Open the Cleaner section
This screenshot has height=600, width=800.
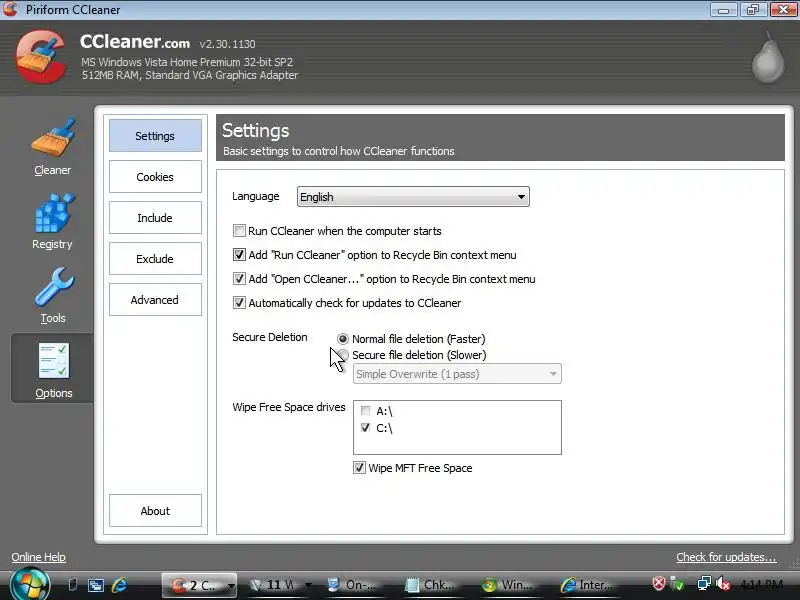(53, 147)
